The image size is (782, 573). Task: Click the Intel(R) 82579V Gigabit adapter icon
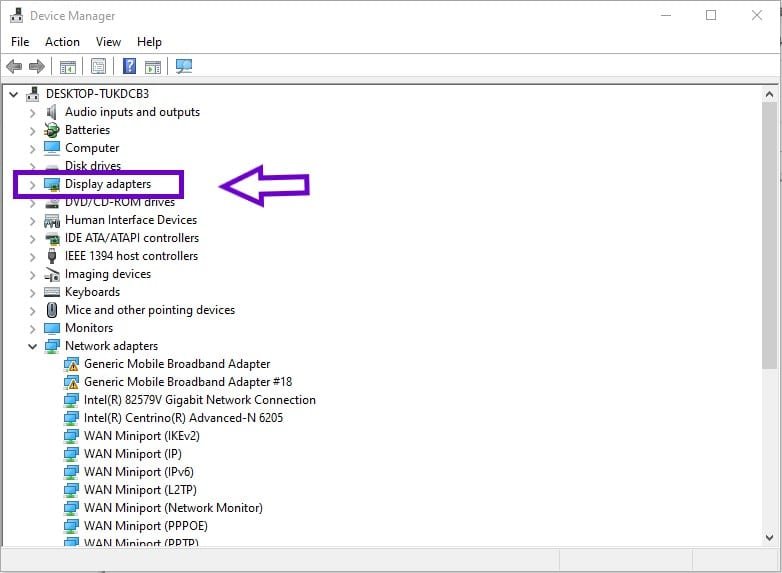click(71, 400)
